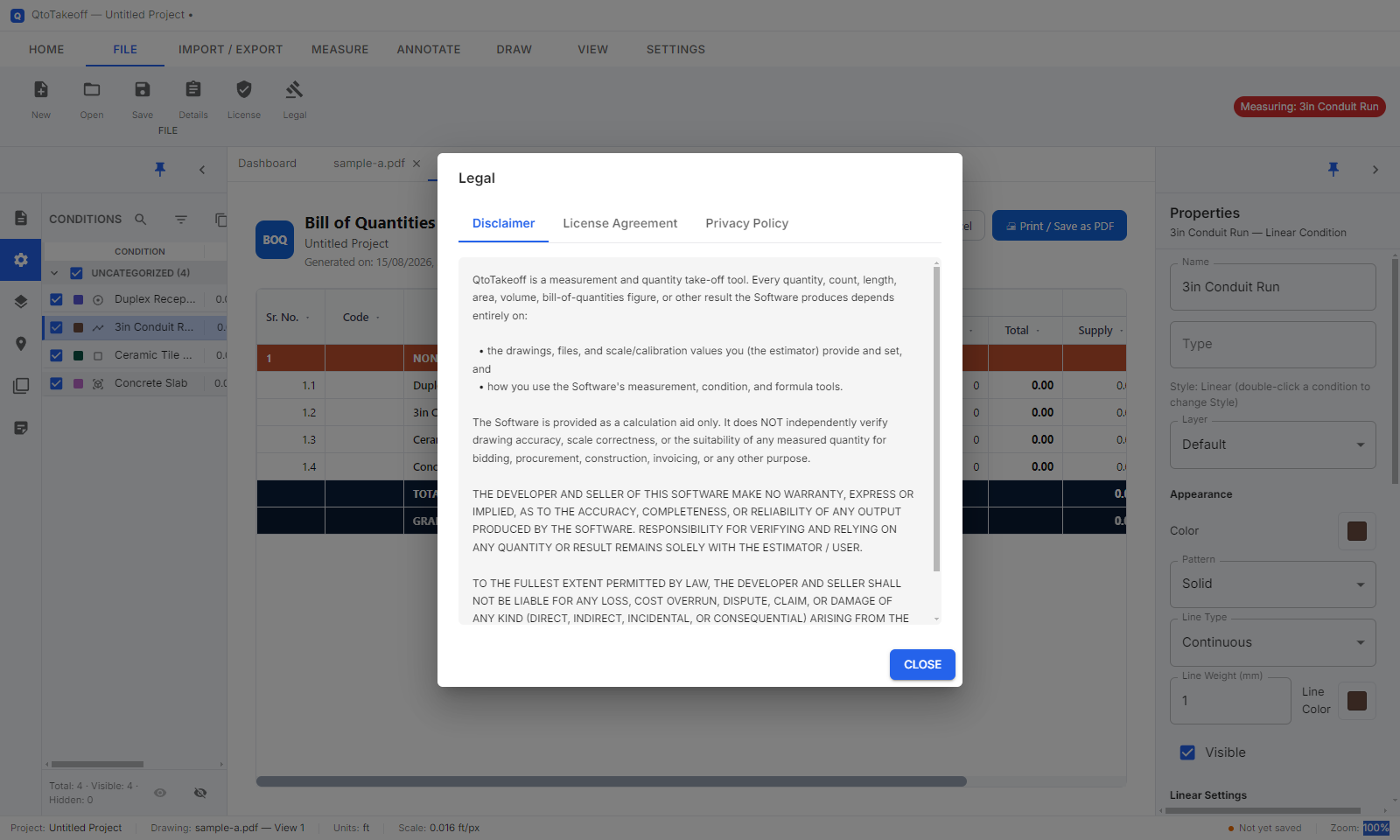Pick the Color swatch under Appearance
The height and width of the screenshot is (840, 1400).
click(1357, 531)
